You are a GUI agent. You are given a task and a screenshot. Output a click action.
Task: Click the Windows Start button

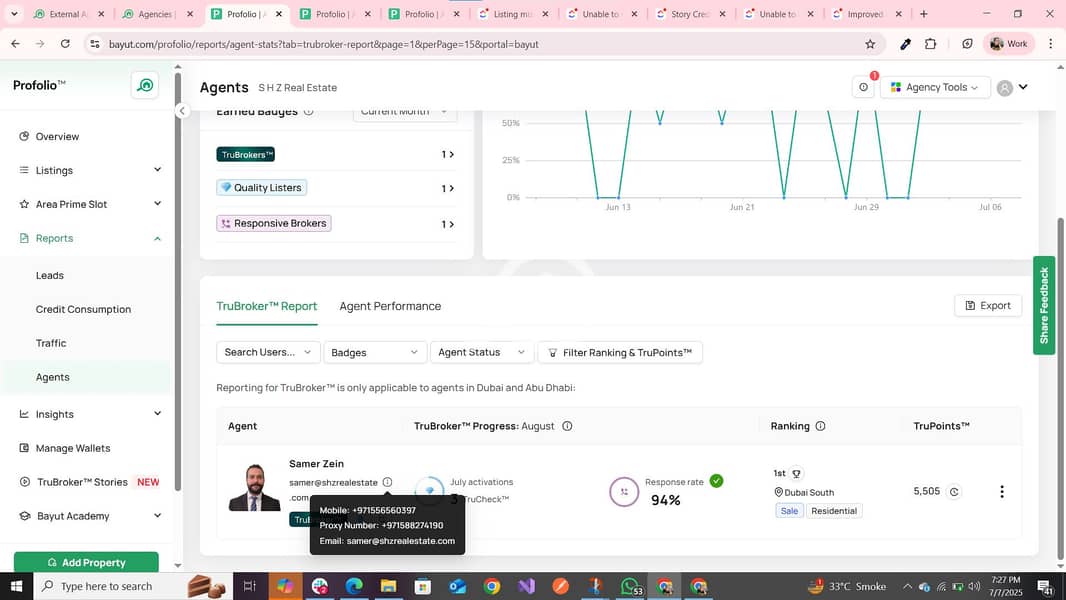(16, 586)
